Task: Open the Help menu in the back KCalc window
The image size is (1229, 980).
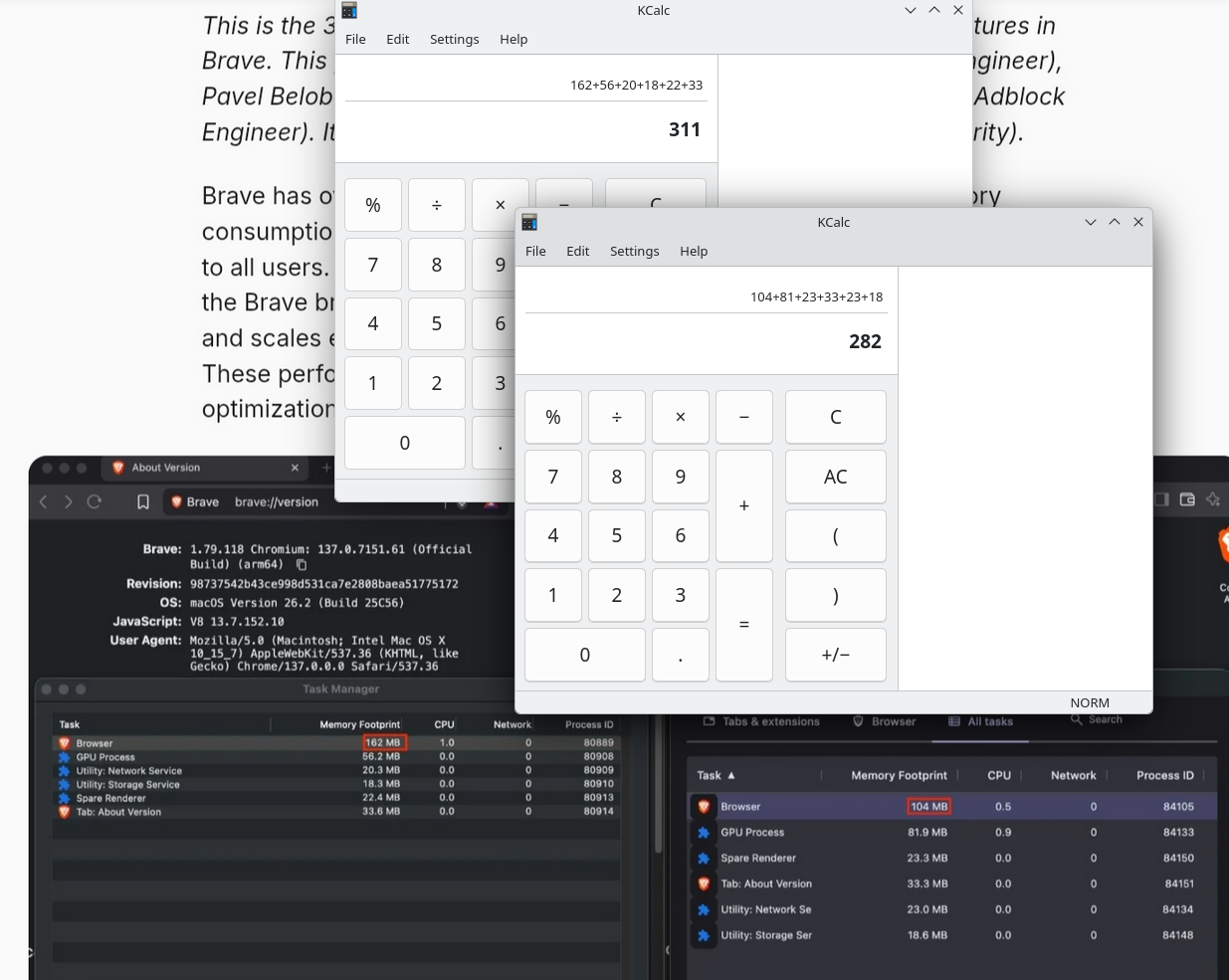Action: (513, 39)
